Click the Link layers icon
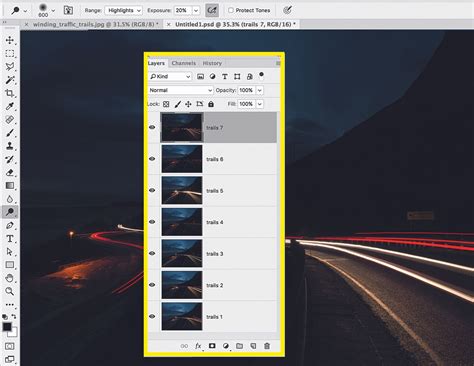Screen dimensions: 474x366 [x=184, y=346]
